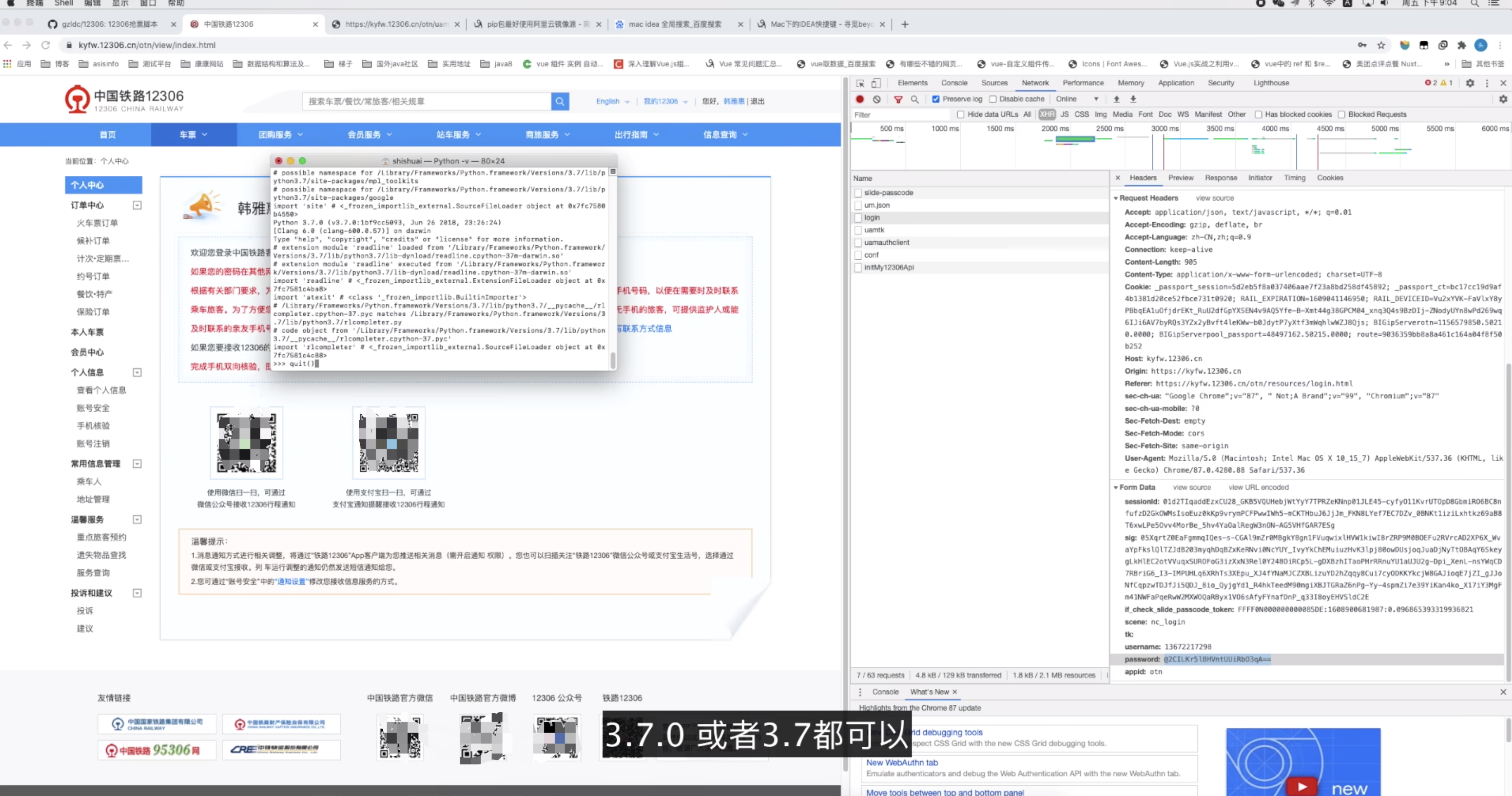
Task: Check the Blocked Requests checkbox
Action: click(1341, 114)
